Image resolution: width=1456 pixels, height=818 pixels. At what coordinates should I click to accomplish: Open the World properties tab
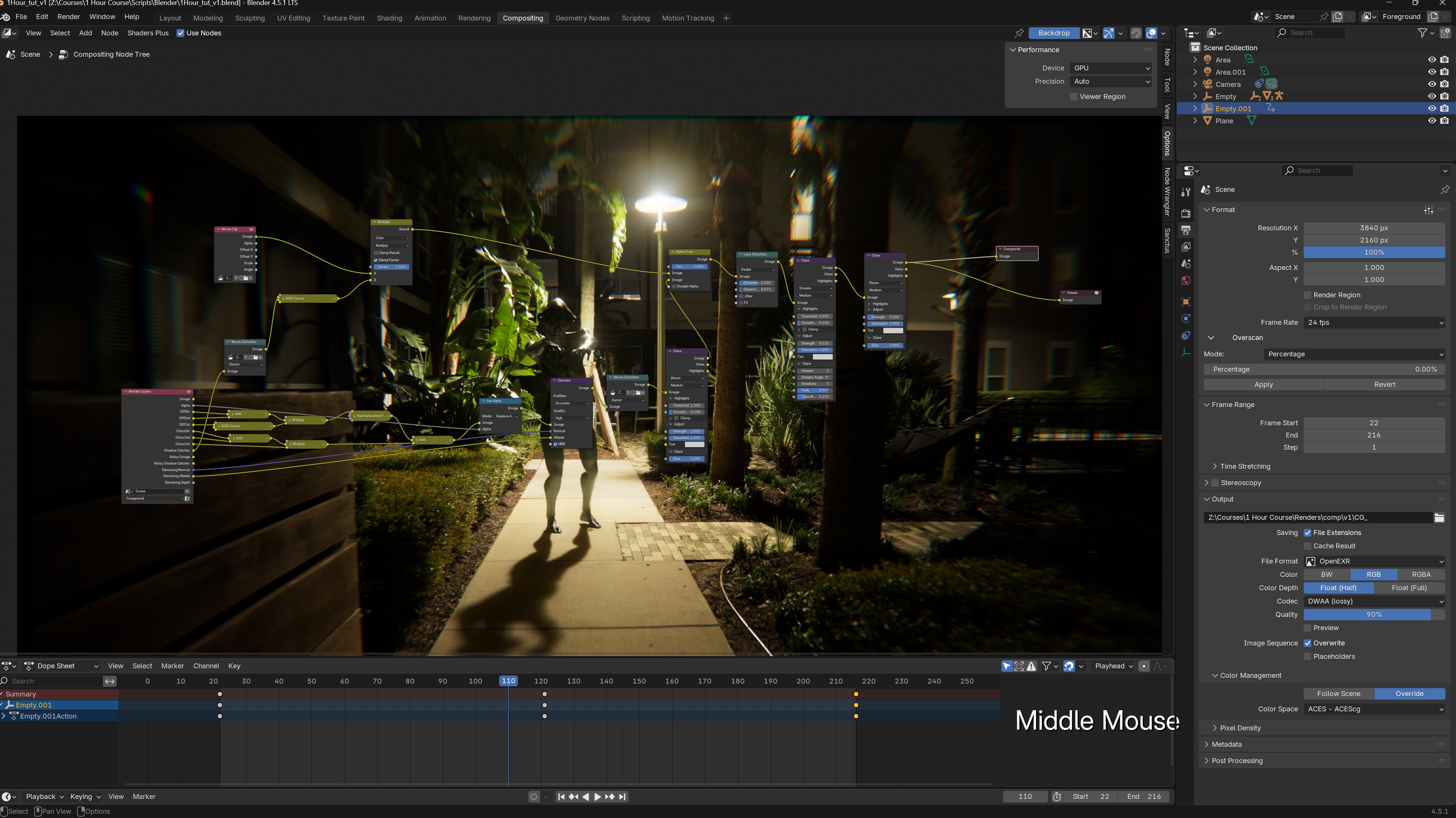coord(1186,281)
